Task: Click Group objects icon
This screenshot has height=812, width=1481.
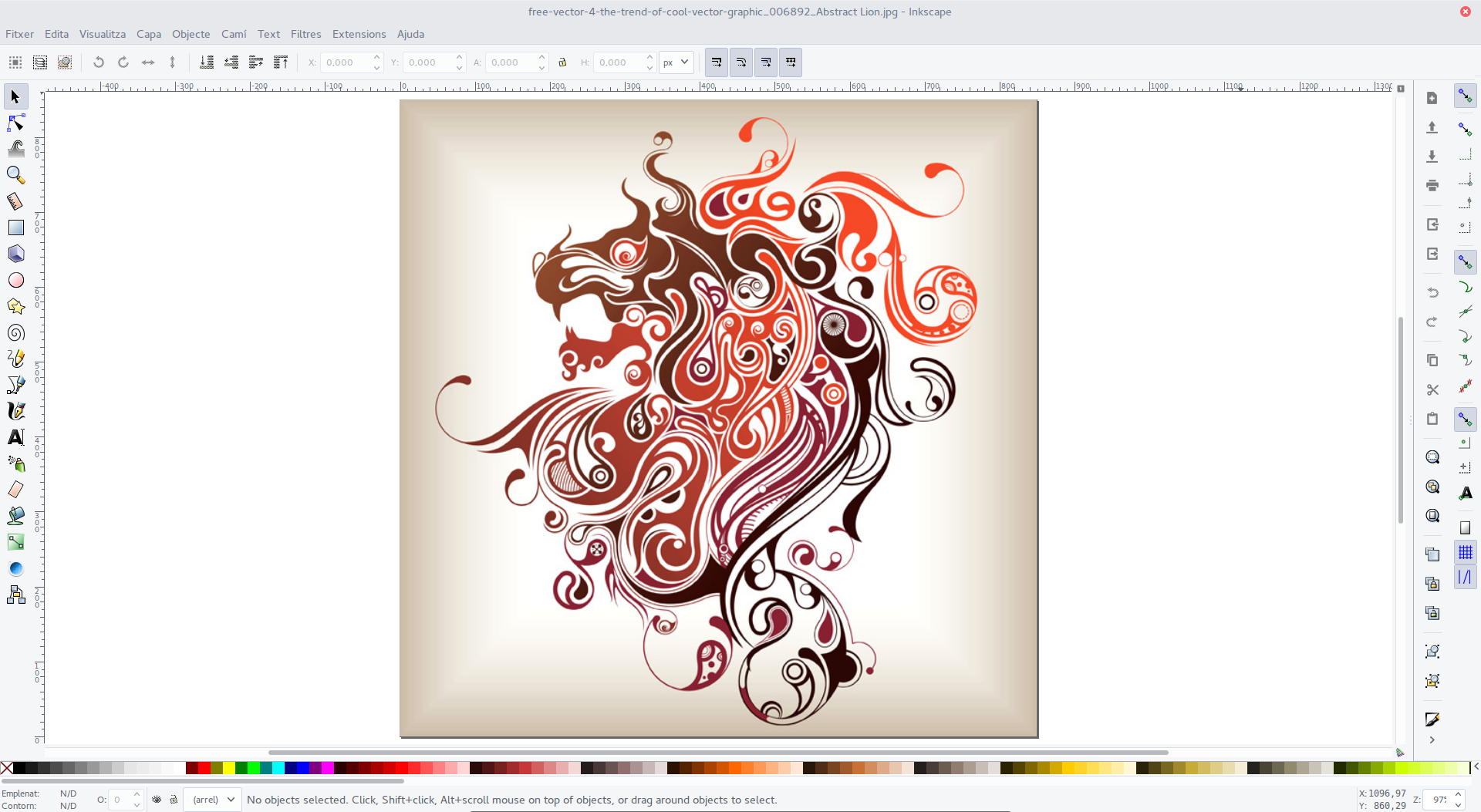Action: [1432, 652]
